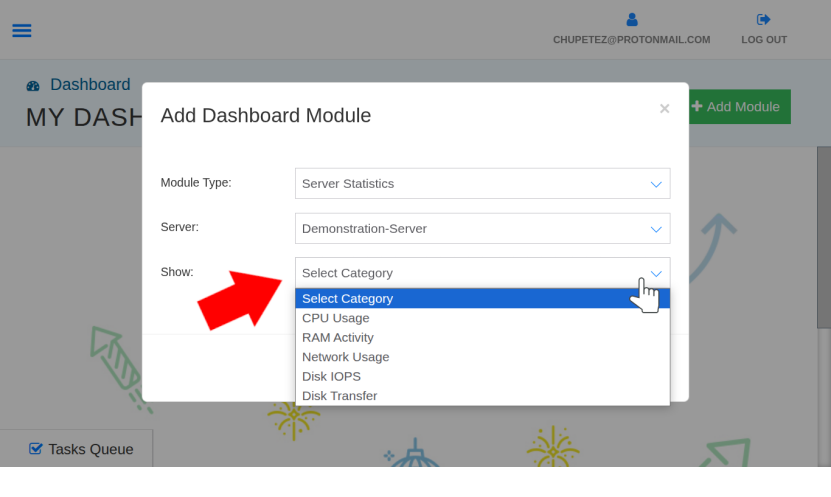This screenshot has width=831, height=497.
Task: Click the log out icon
Action: click(x=763, y=19)
